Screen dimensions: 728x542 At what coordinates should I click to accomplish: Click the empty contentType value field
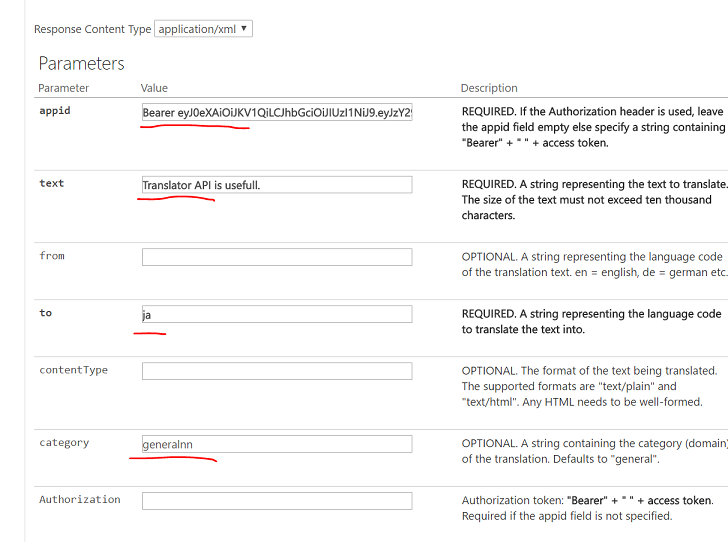coord(277,371)
